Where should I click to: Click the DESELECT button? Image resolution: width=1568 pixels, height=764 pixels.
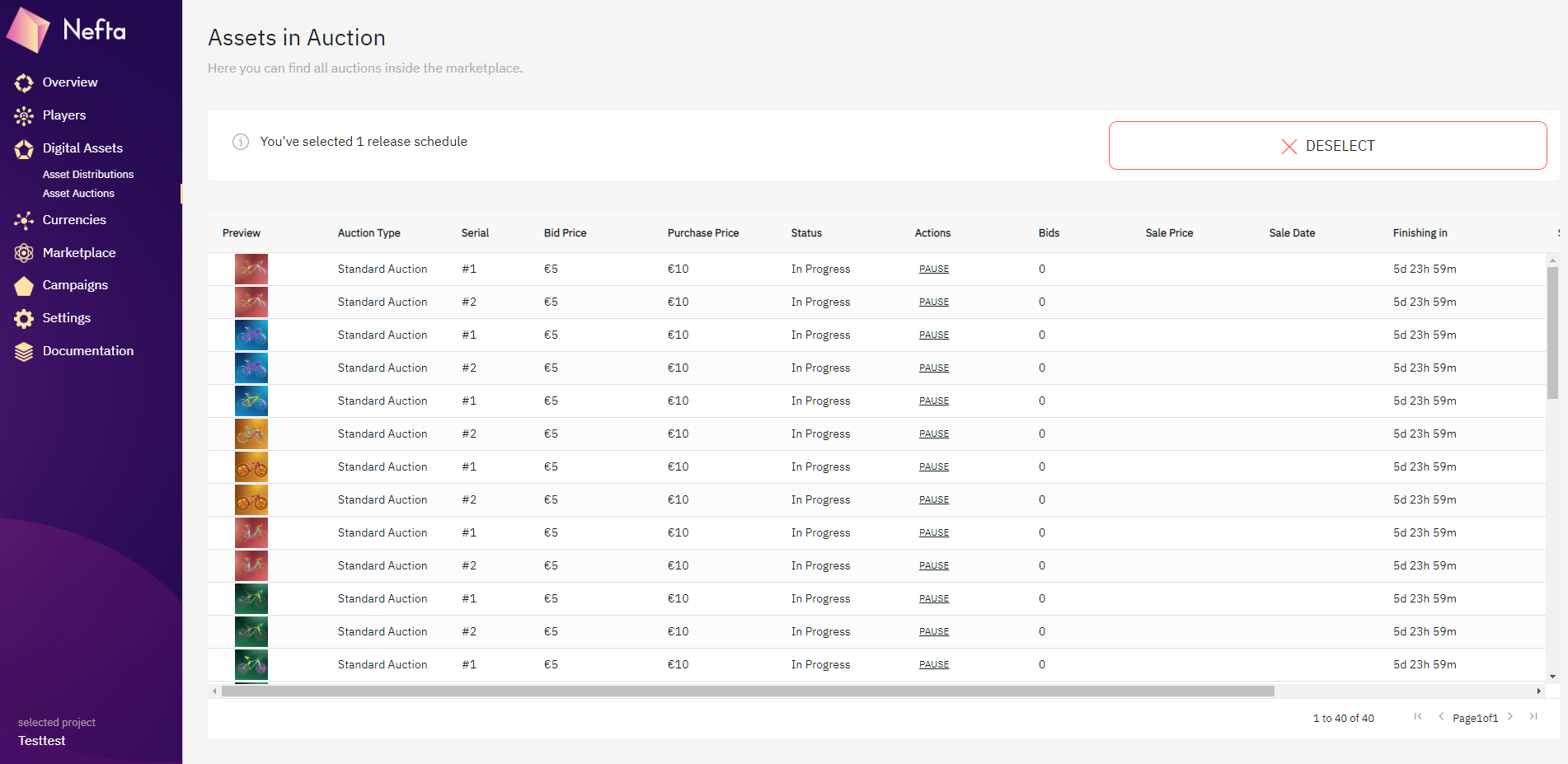[x=1327, y=146]
